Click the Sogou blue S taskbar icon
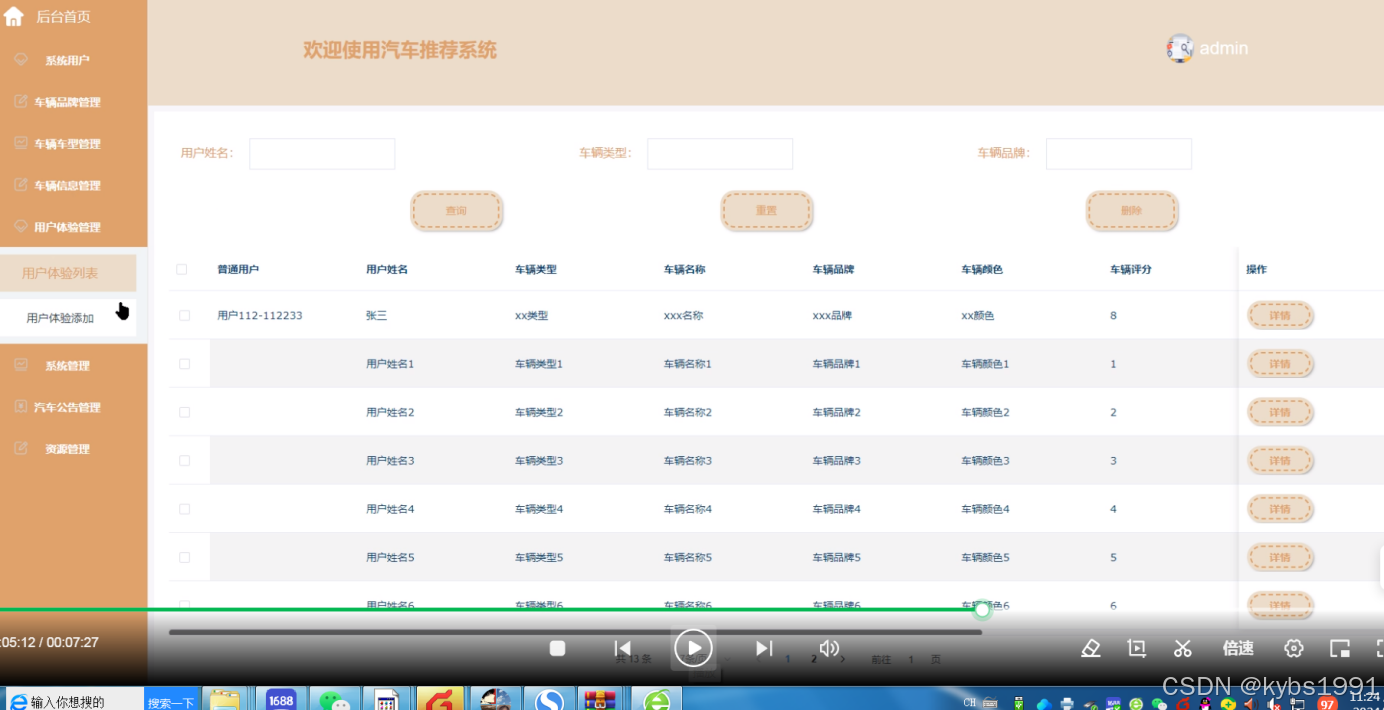 coord(549,699)
